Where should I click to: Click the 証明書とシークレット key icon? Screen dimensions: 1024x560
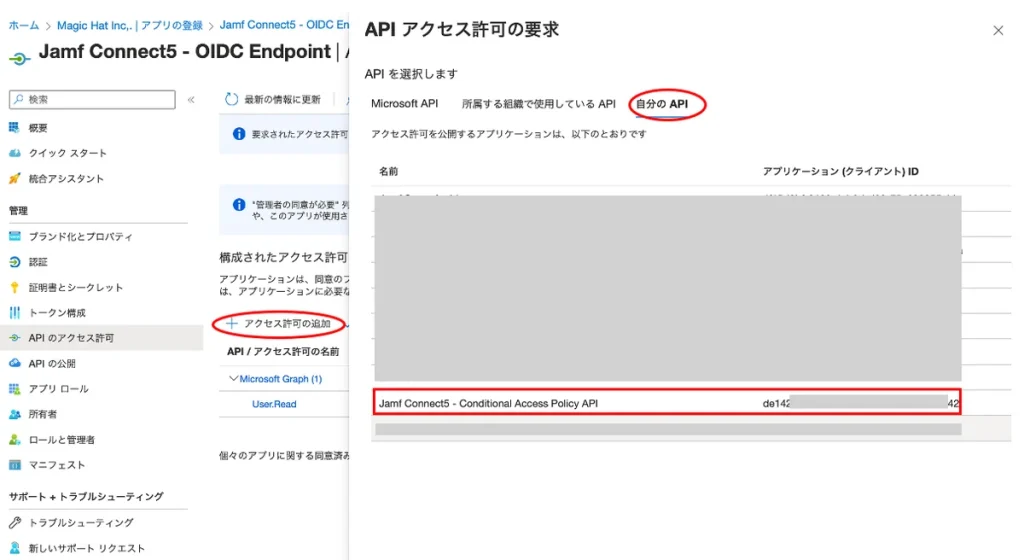tap(14, 288)
